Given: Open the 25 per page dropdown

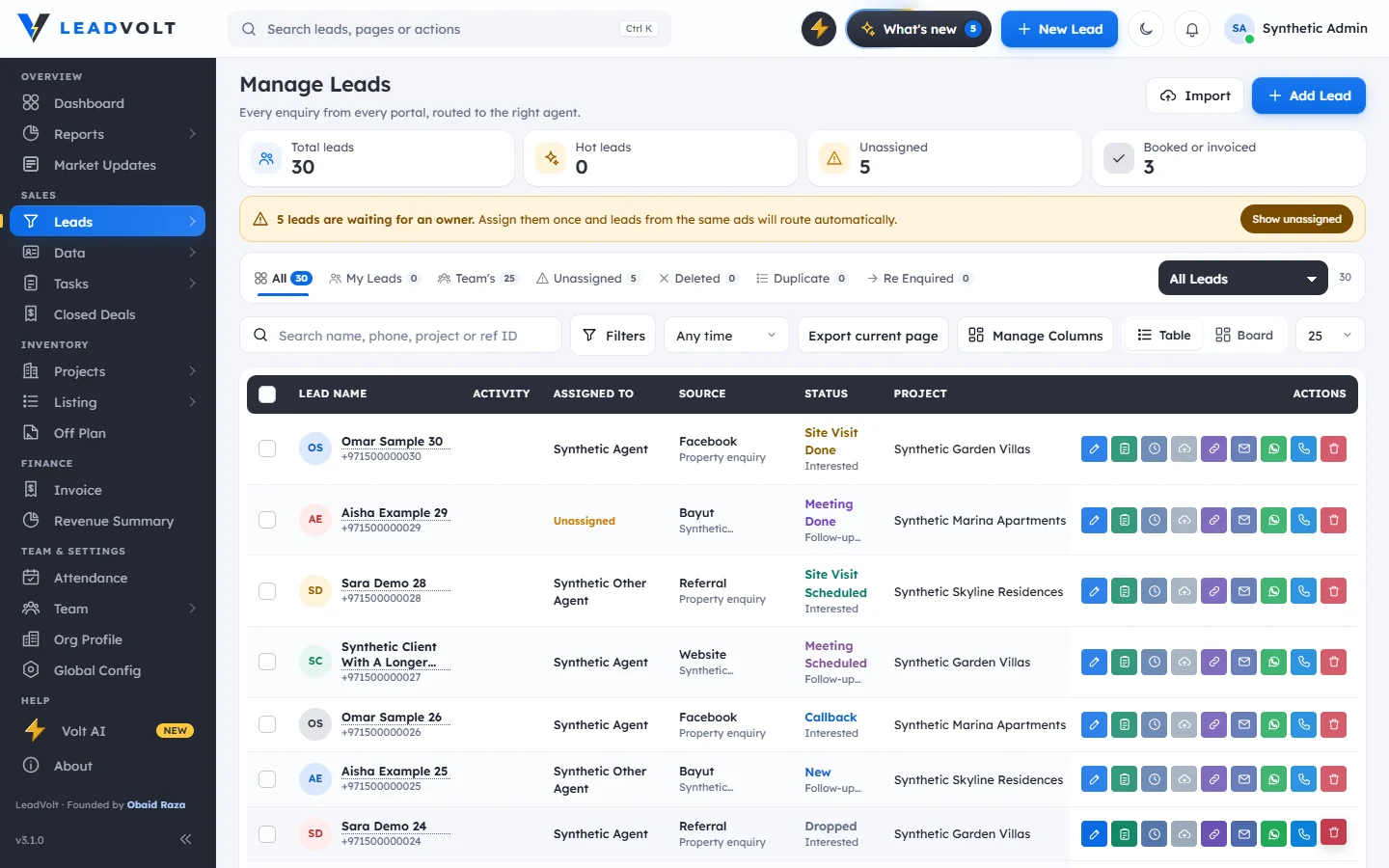Looking at the screenshot, I should 1330,336.
